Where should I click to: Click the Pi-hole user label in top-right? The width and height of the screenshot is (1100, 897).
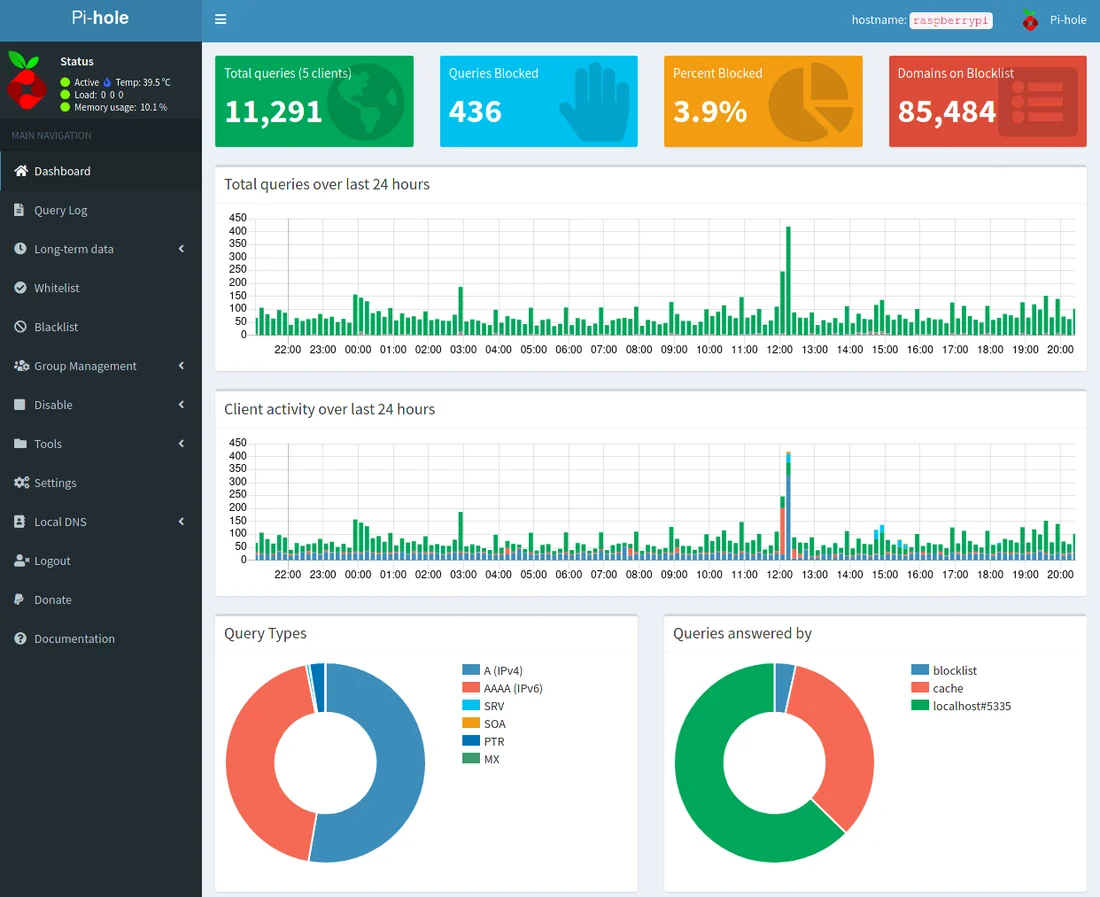click(1068, 20)
